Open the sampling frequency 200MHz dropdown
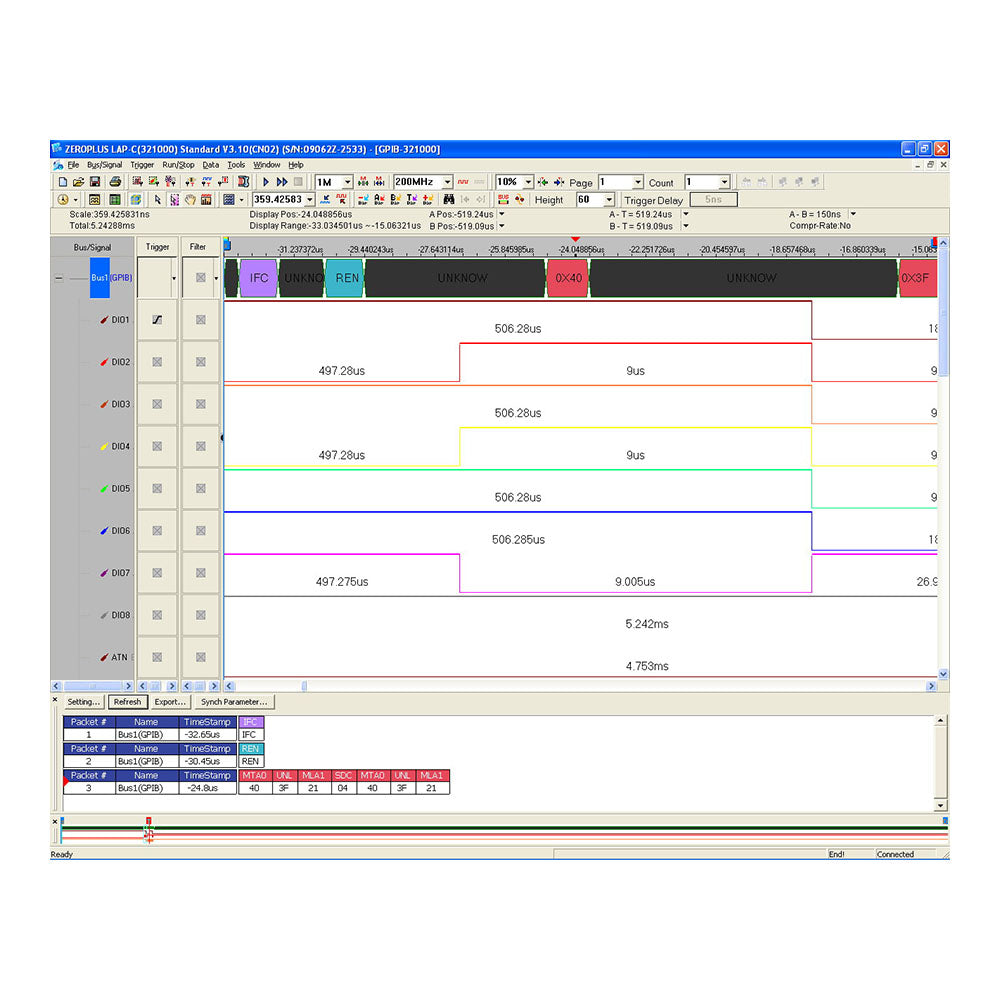Viewport: 1000px width, 1000px height. [446, 181]
